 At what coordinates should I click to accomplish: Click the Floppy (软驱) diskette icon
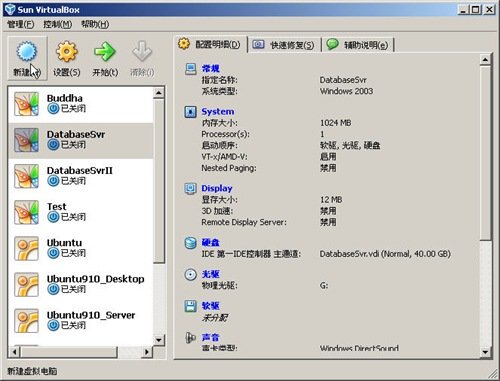click(x=190, y=306)
